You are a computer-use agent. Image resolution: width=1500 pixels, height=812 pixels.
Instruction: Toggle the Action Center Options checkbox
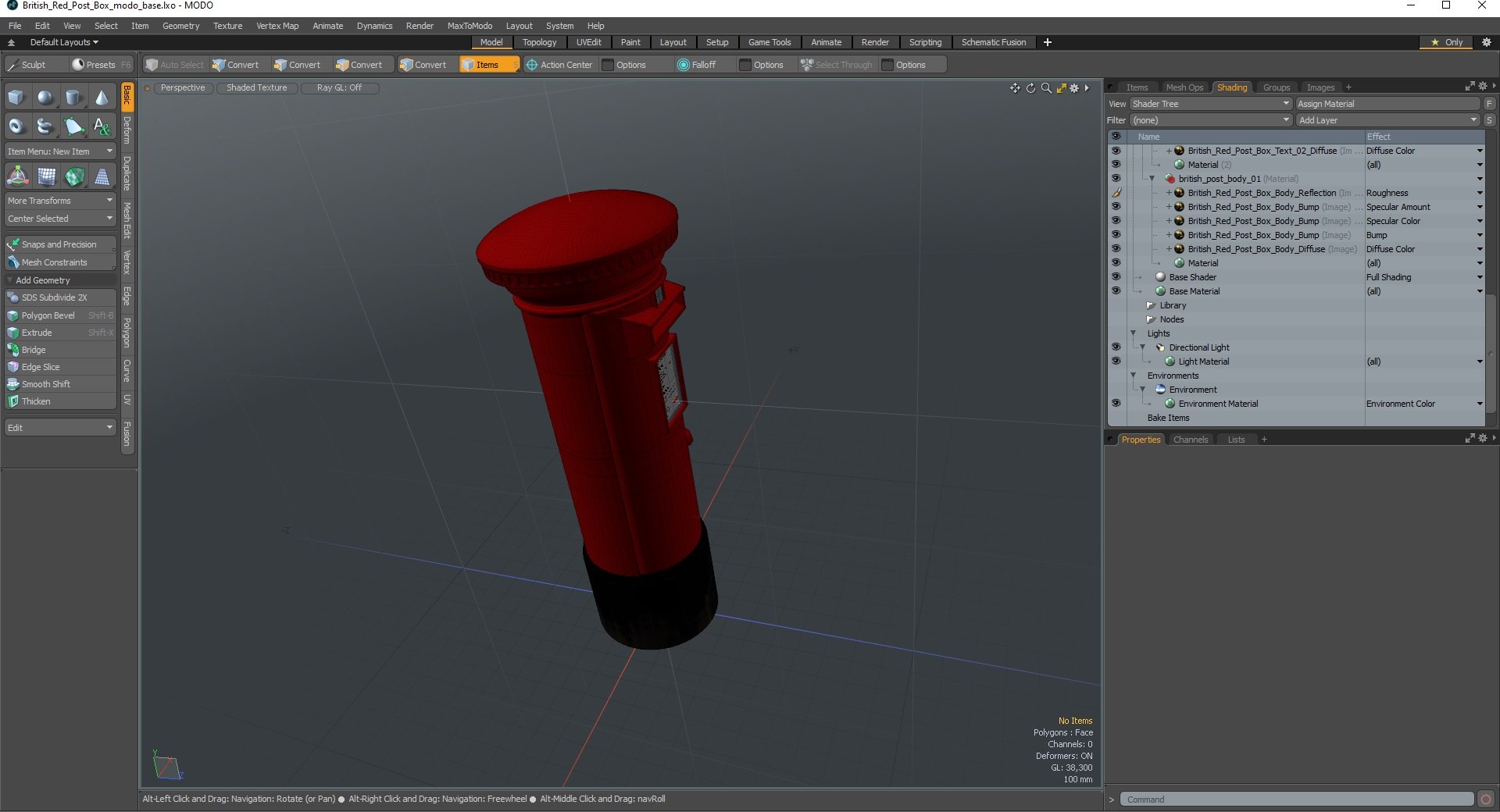tap(608, 65)
